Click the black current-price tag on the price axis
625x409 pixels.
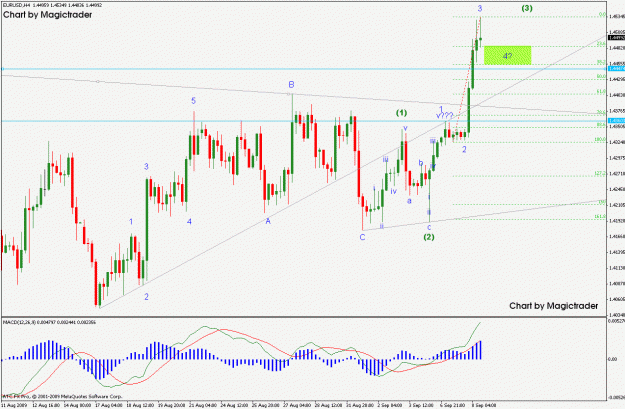(616, 38)
